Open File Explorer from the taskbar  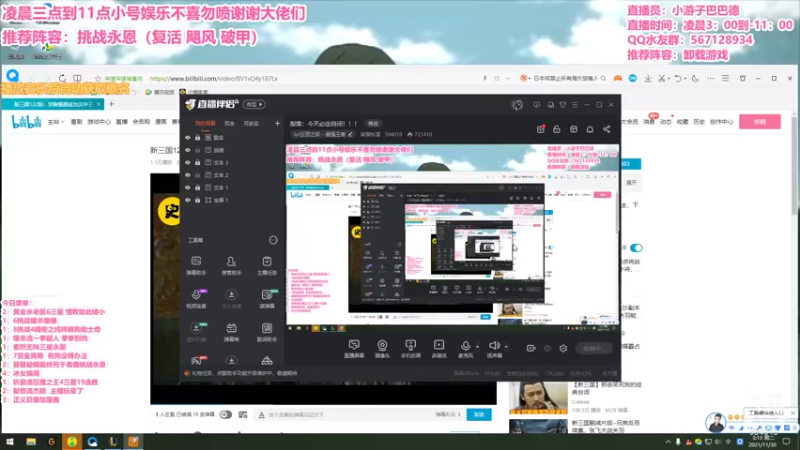(x=31, y=442)
